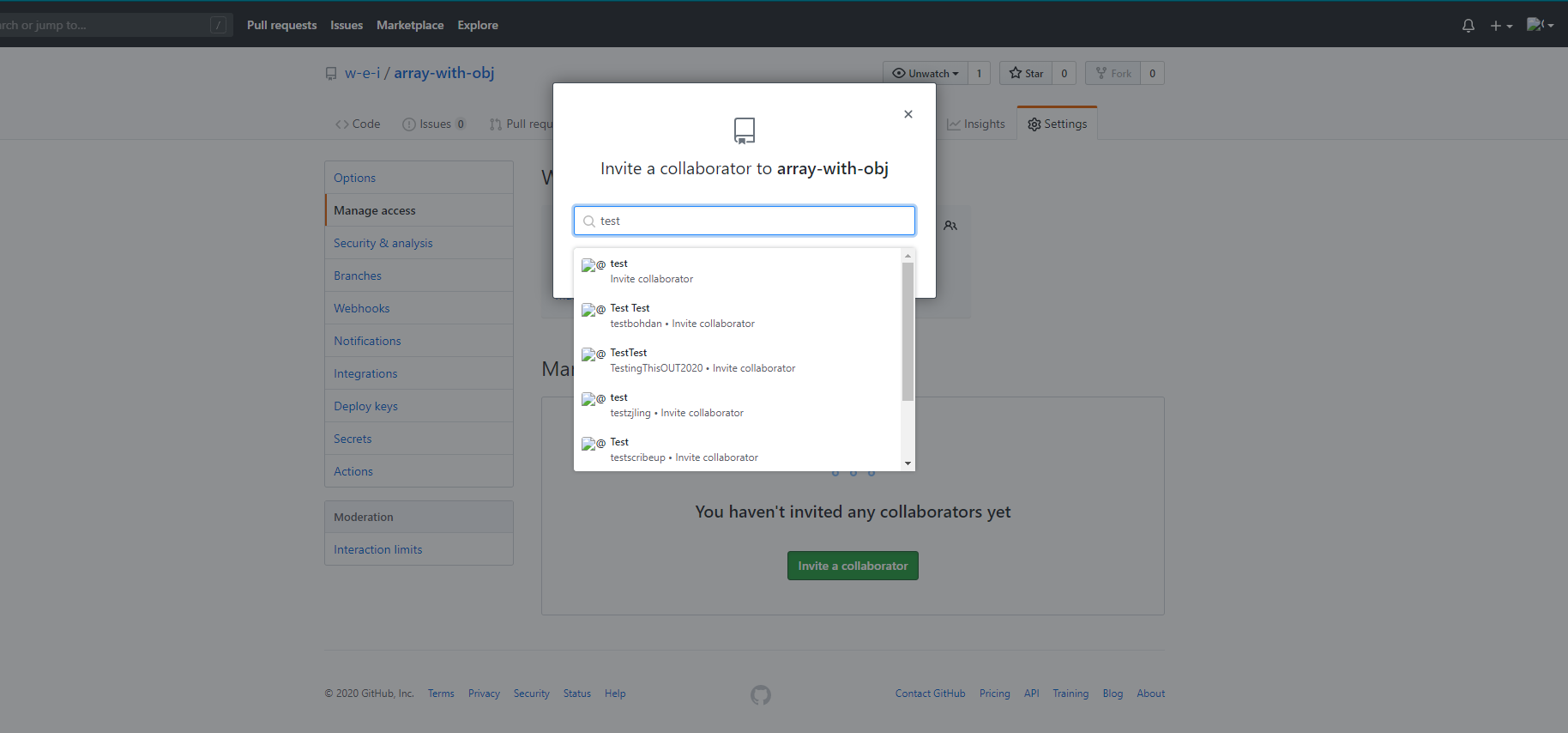Open Notifications settings
The image size is (1568, 733).
pos(419,341)
